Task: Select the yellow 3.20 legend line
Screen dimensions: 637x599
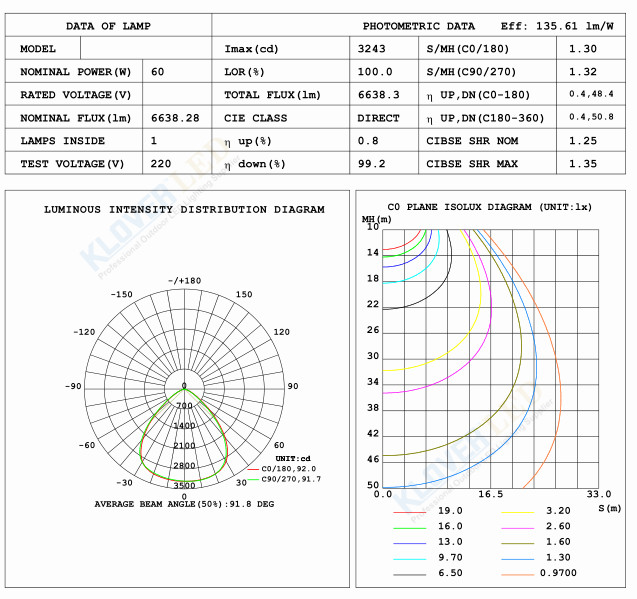Action: [518, 513]
